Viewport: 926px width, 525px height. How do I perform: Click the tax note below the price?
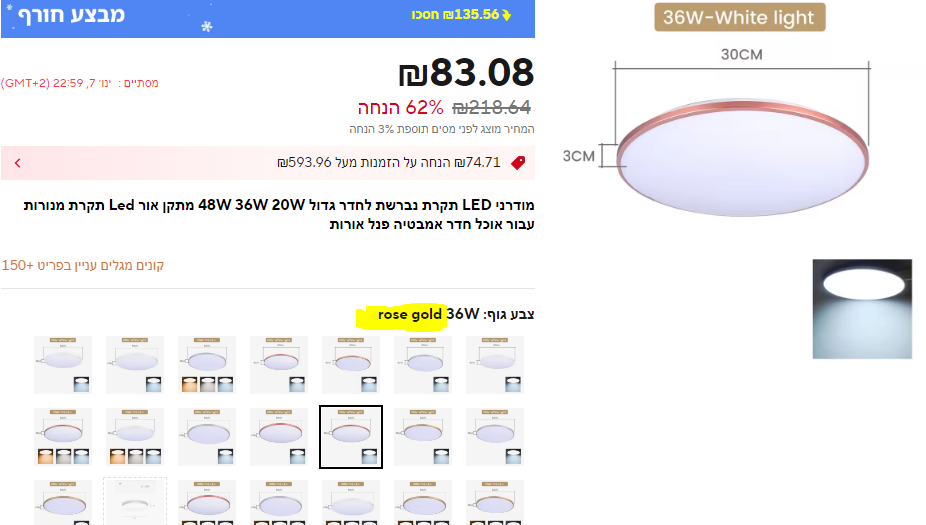click(x=441, y=130)
